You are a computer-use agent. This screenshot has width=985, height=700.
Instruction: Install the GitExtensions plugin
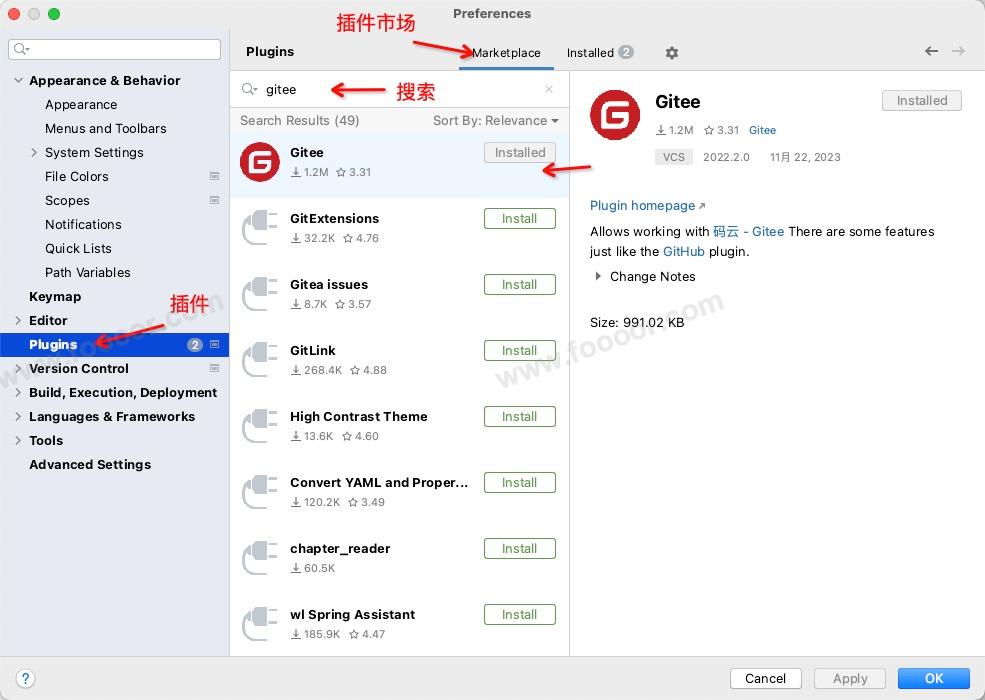(519, 218)
